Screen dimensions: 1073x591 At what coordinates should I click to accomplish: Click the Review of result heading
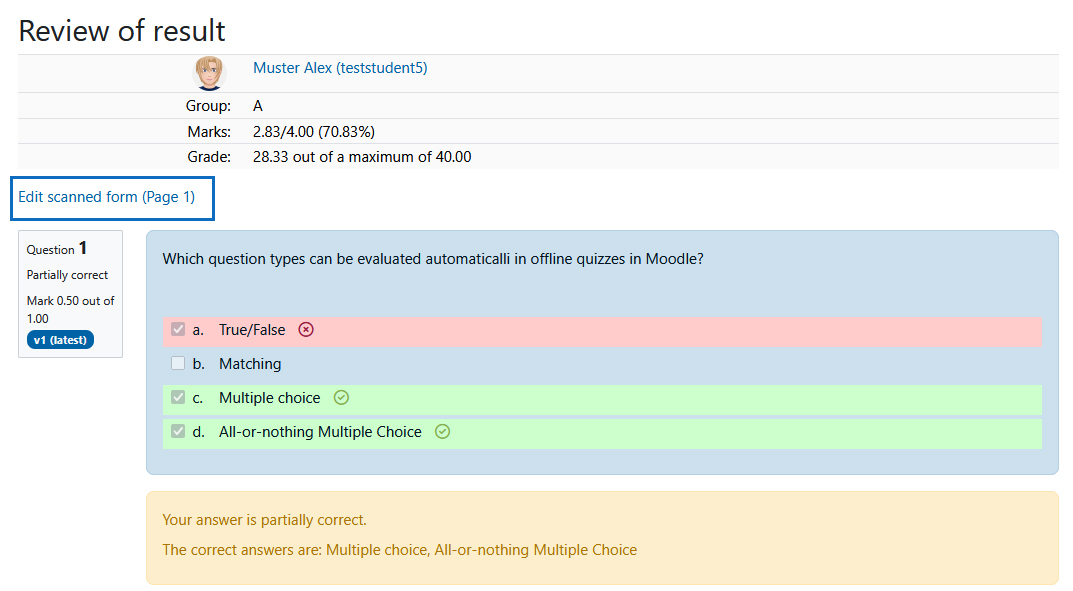point(122,31)
